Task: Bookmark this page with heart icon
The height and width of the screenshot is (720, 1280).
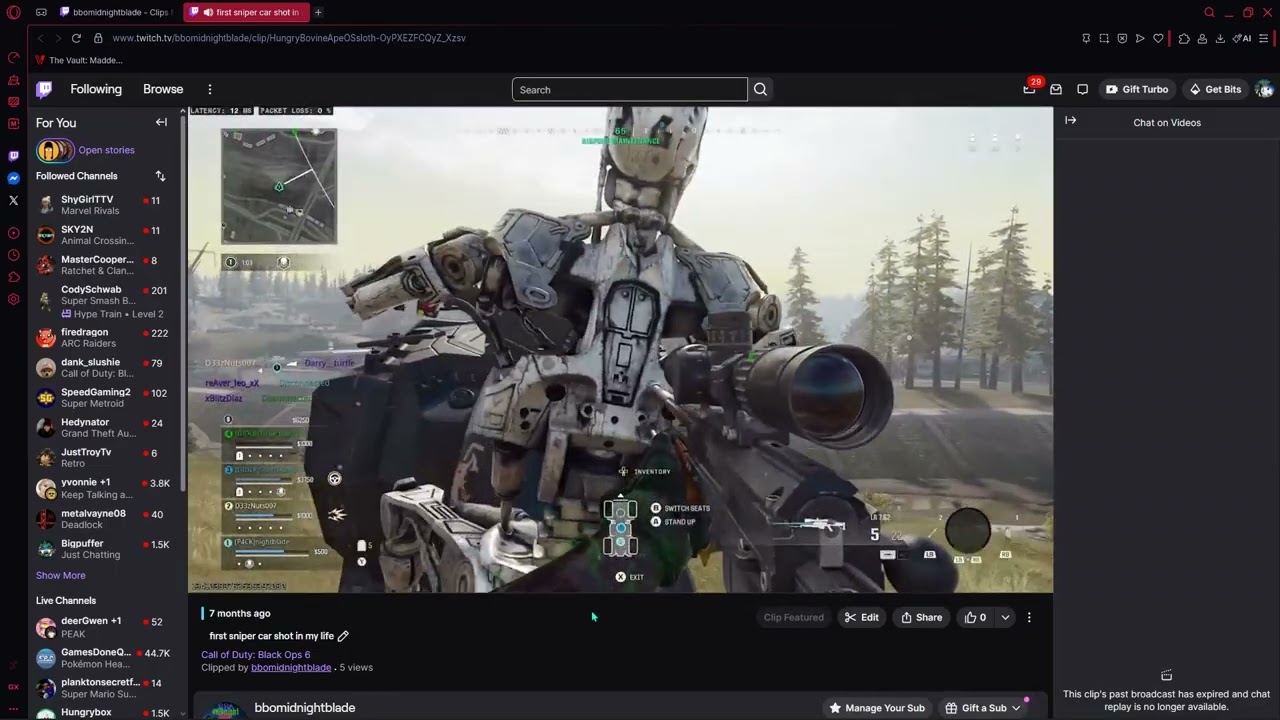Action: coord(1158,38)
